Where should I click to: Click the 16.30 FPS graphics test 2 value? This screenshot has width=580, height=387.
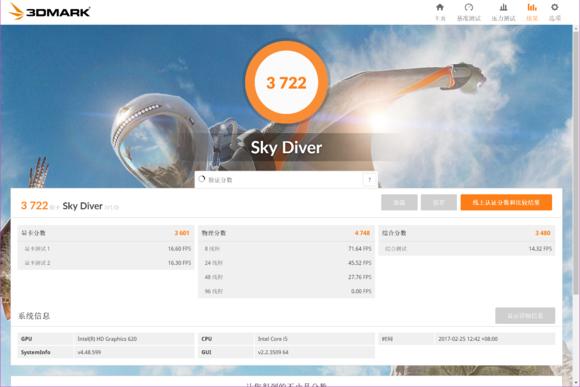pos(179,263)
